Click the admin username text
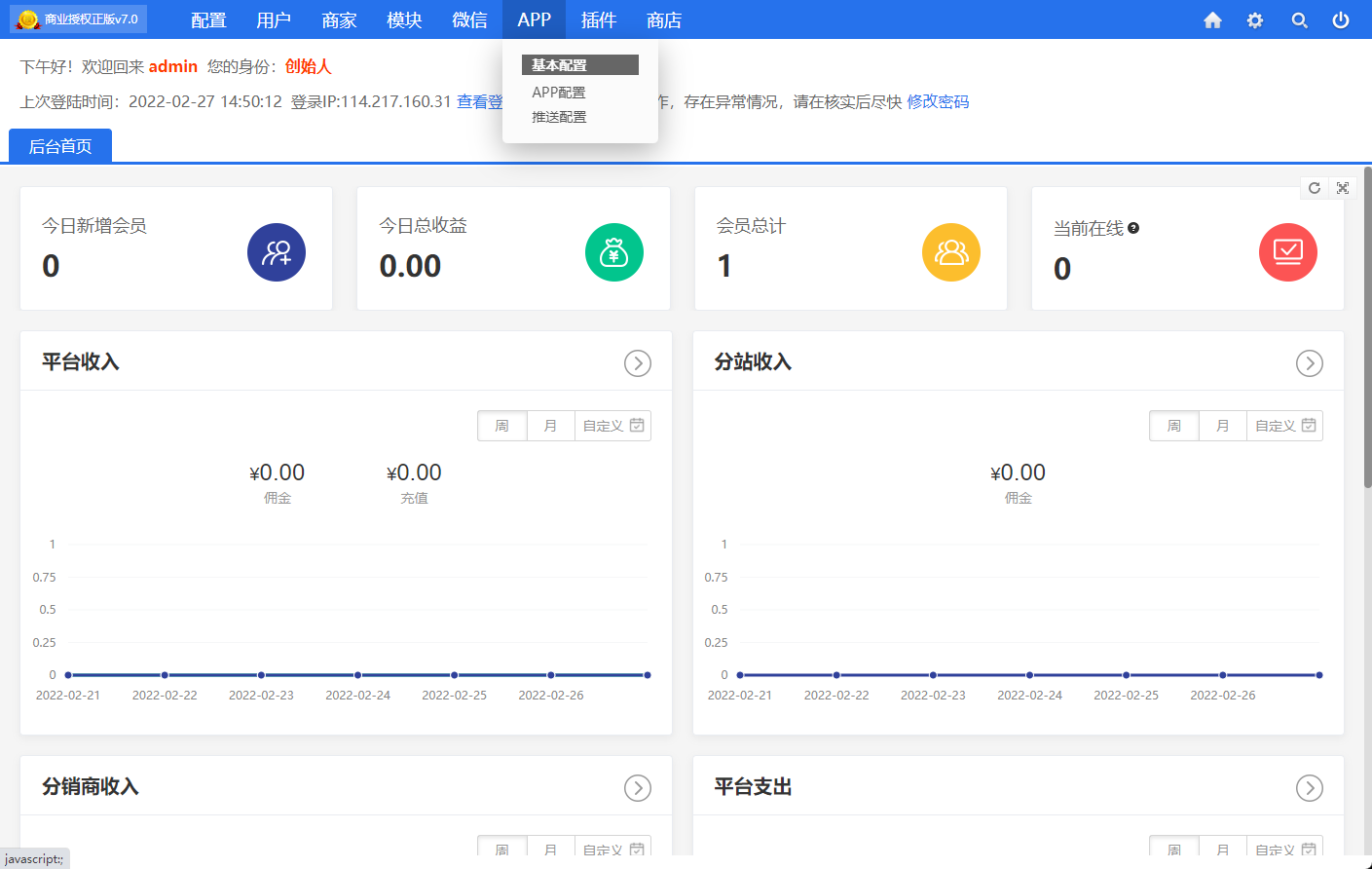The width and height of the screenshot is (1372, 869). 173,66
